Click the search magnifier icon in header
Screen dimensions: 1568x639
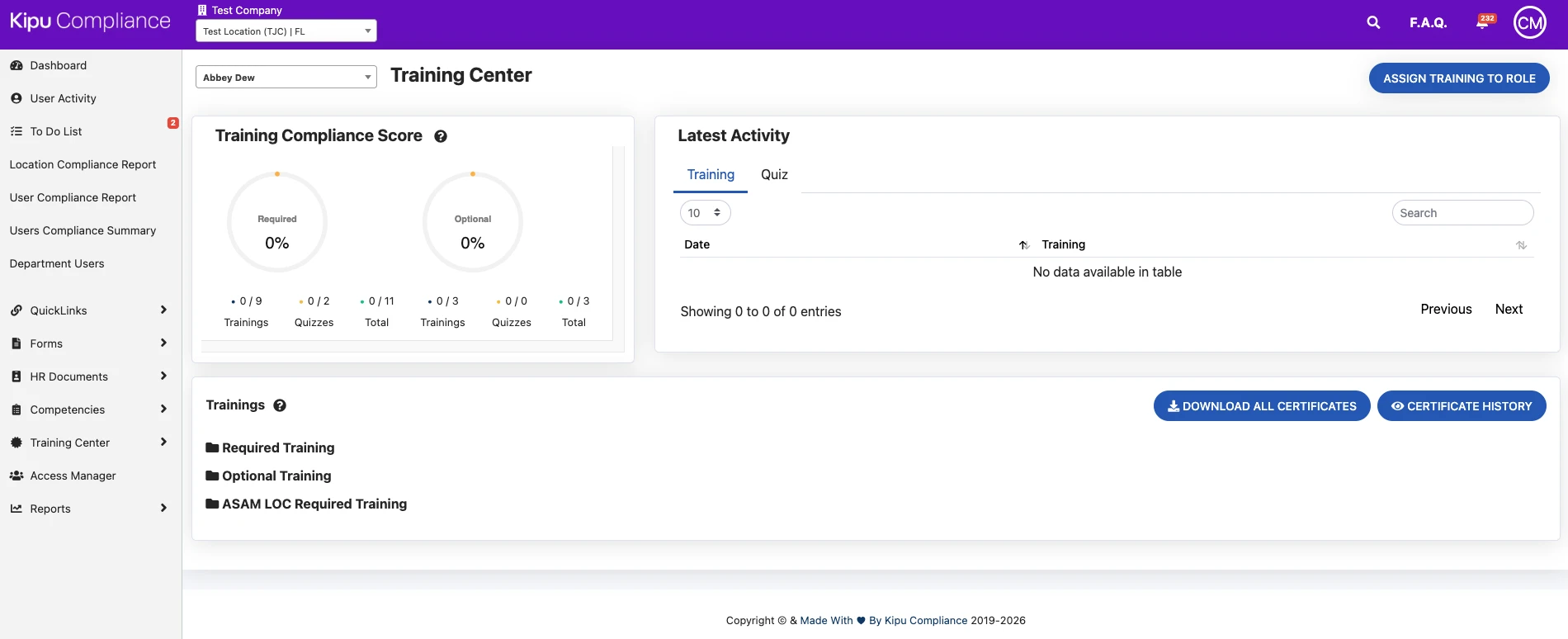pyautogui.click(x=1373, y=23)
